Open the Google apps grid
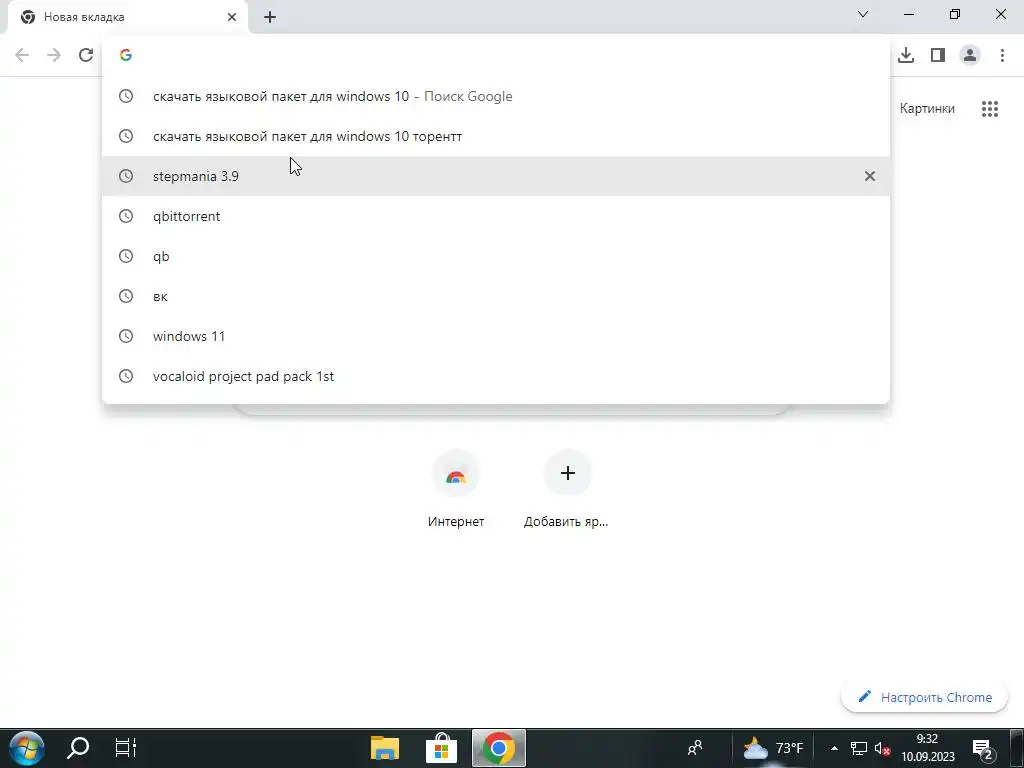This screenshot has height=768, width=1024. pos(990,109)
